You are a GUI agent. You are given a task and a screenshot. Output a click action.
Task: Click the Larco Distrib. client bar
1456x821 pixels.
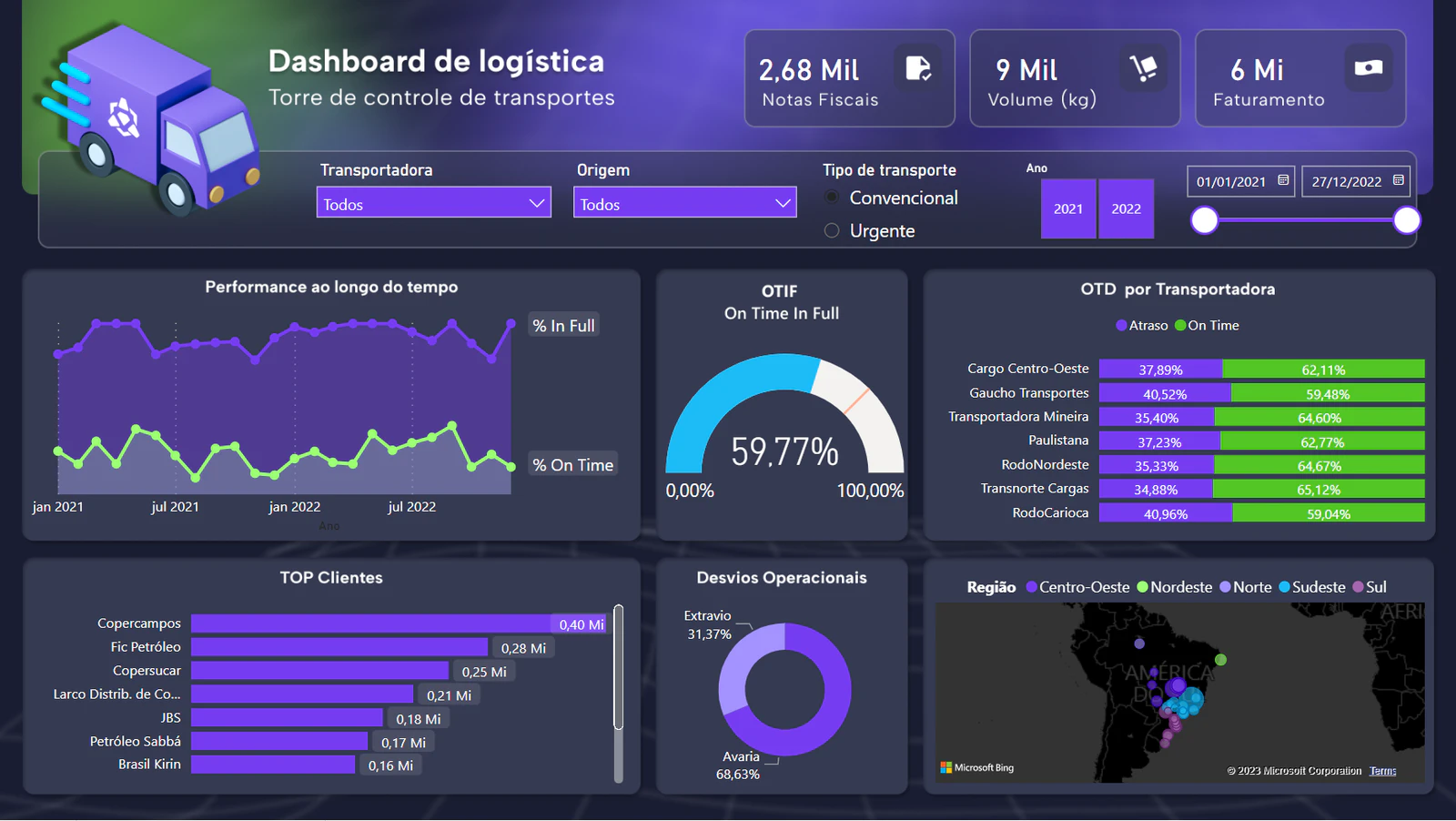tap(302, 694)
